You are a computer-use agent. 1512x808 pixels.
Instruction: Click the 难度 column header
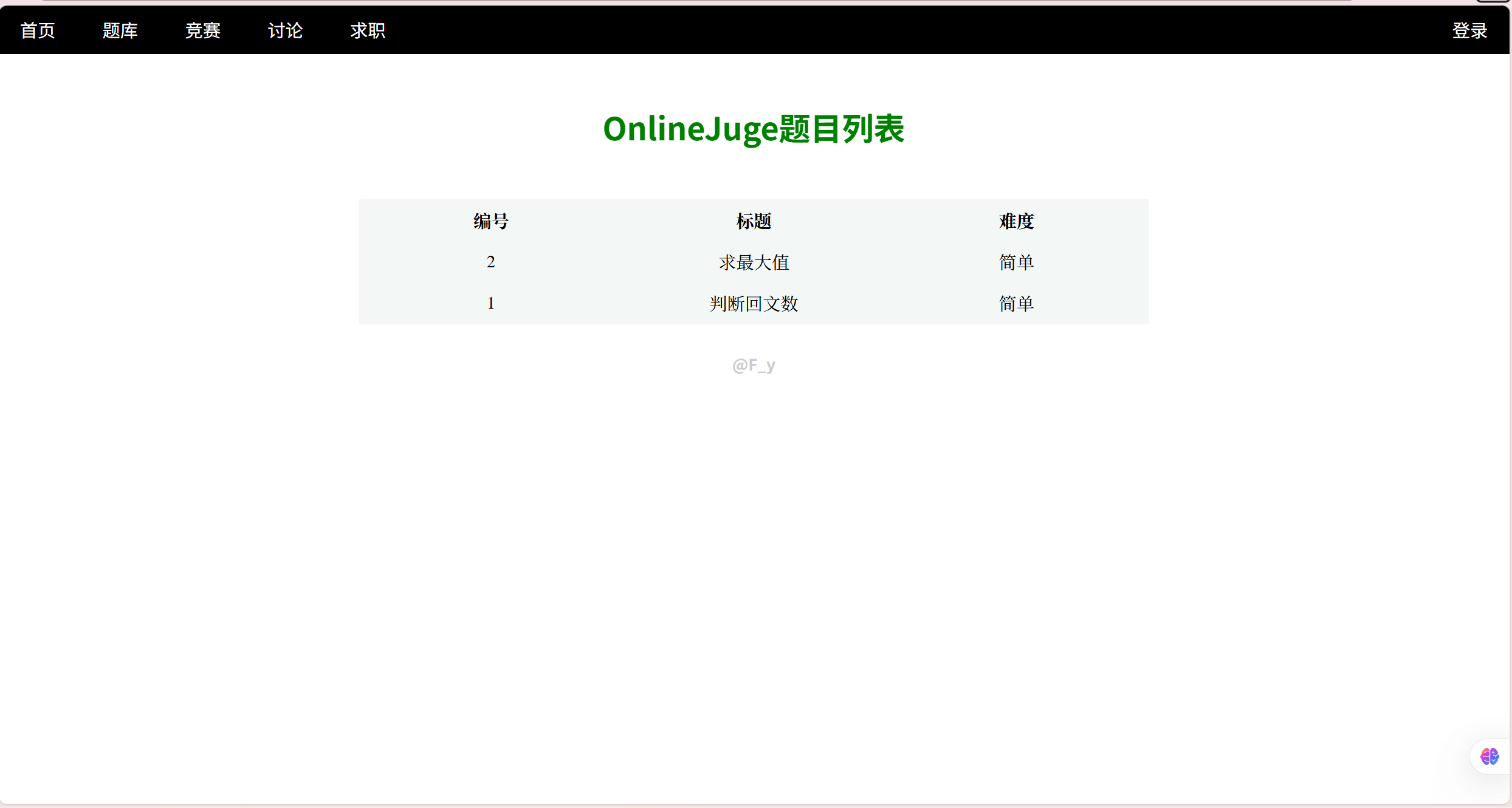pos(1016,221)
